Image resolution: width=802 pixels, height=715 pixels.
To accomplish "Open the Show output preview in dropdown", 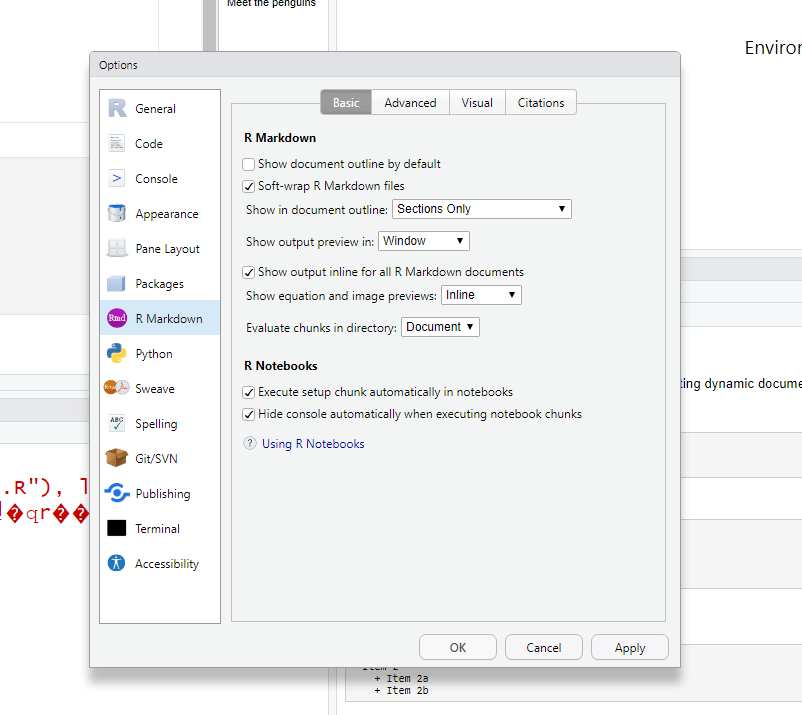I will click(x=424, y=240).
